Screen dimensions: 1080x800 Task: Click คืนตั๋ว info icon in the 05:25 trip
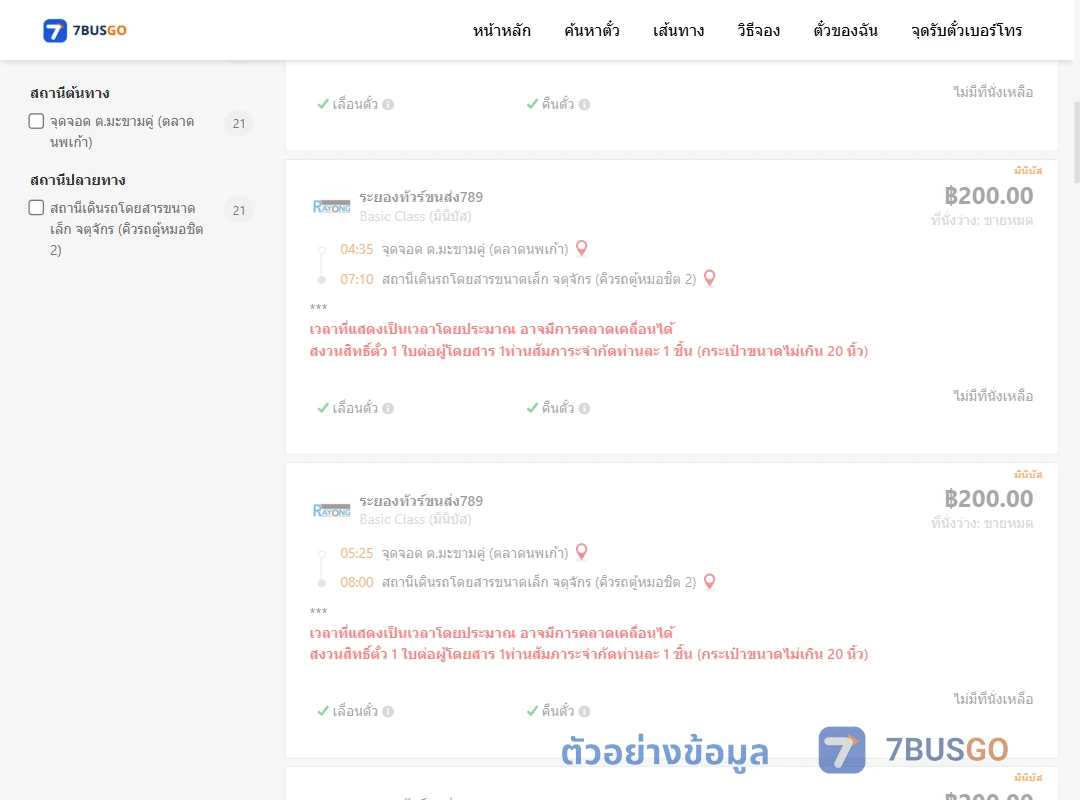[585, 712]
